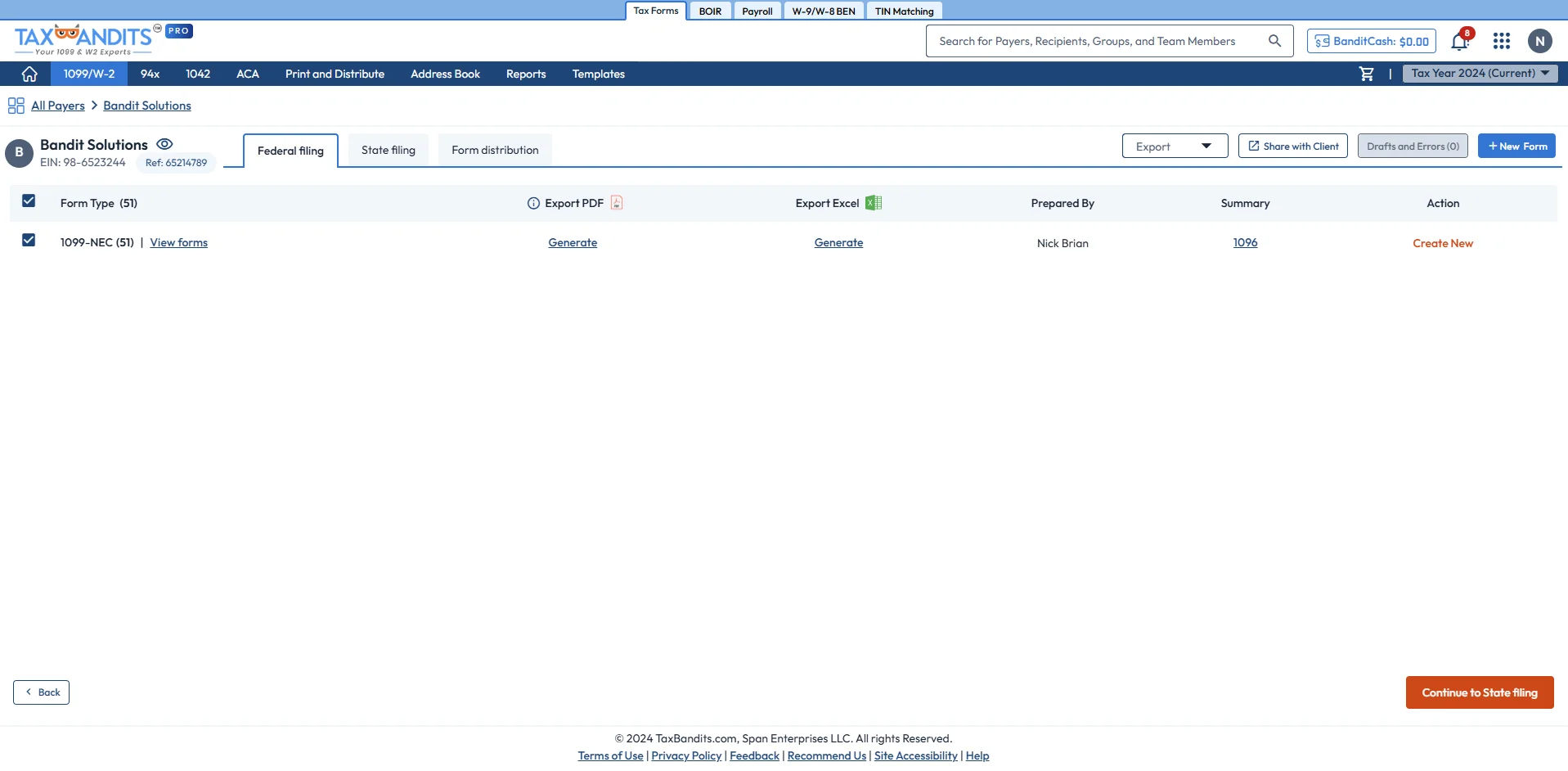Click the Export PDF file icon
This screenshot has height=771, width=1568.
click(617, 203)
